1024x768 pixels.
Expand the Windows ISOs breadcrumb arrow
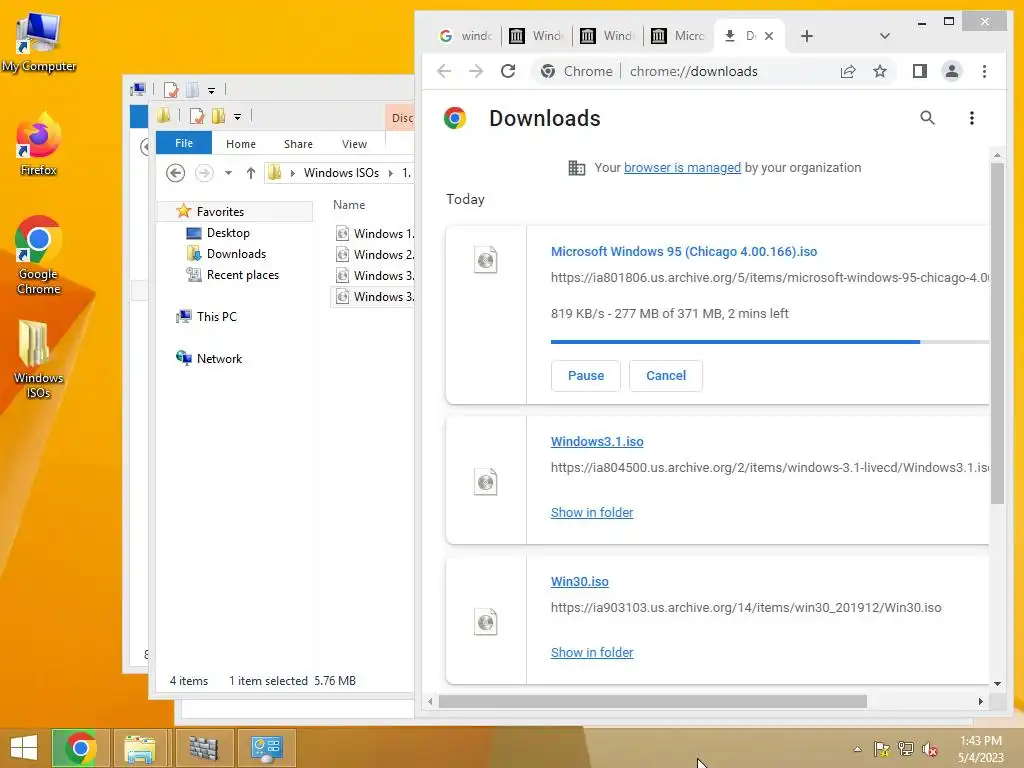point(391,173)
